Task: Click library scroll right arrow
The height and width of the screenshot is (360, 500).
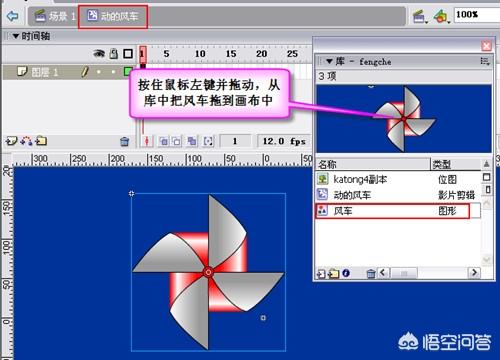Action: coord(474,273)
